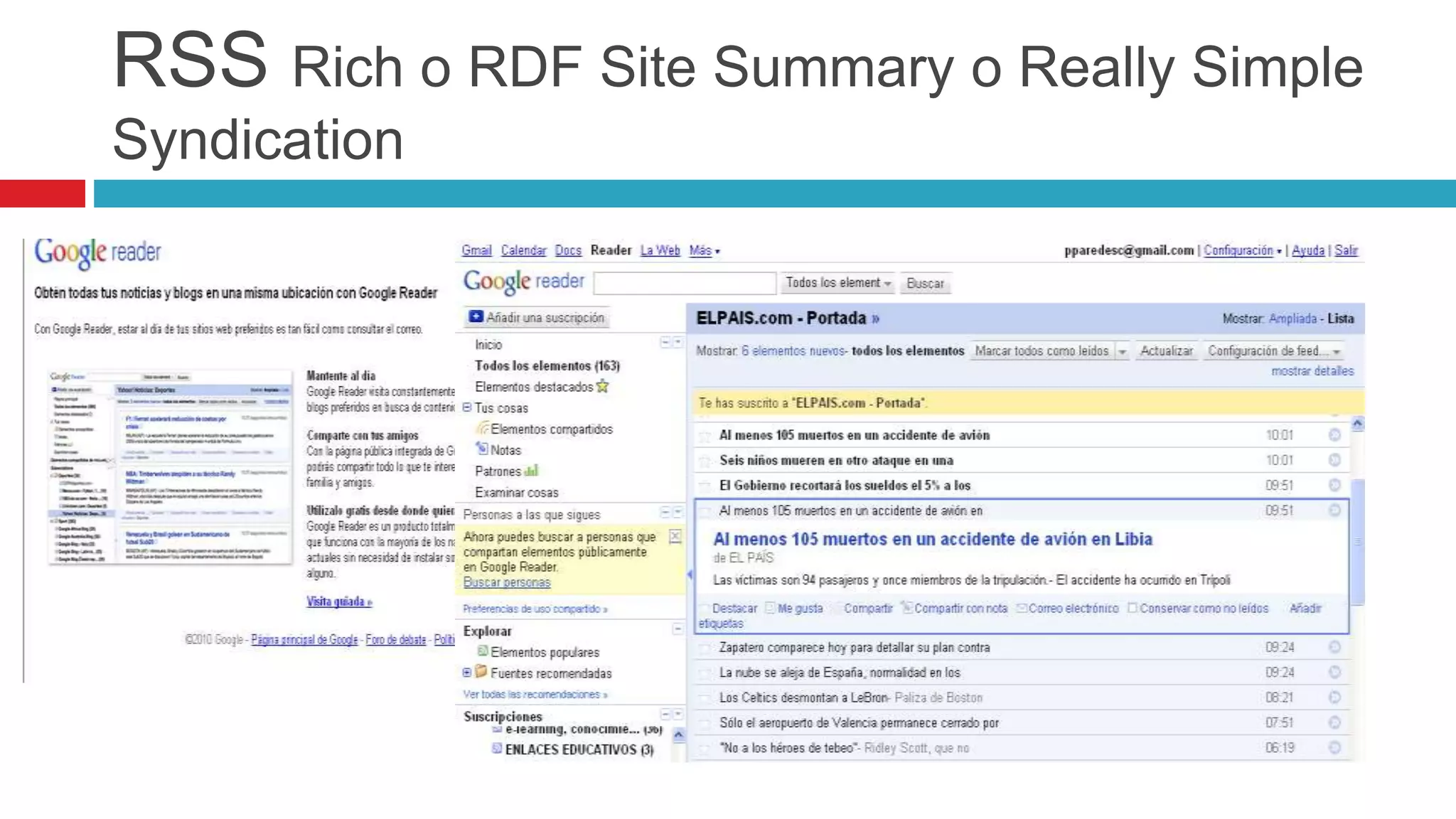Open Marcar todos como leídos dropdown arrow
Screen dimensions: 1456x819
(x=1122, y=351)
